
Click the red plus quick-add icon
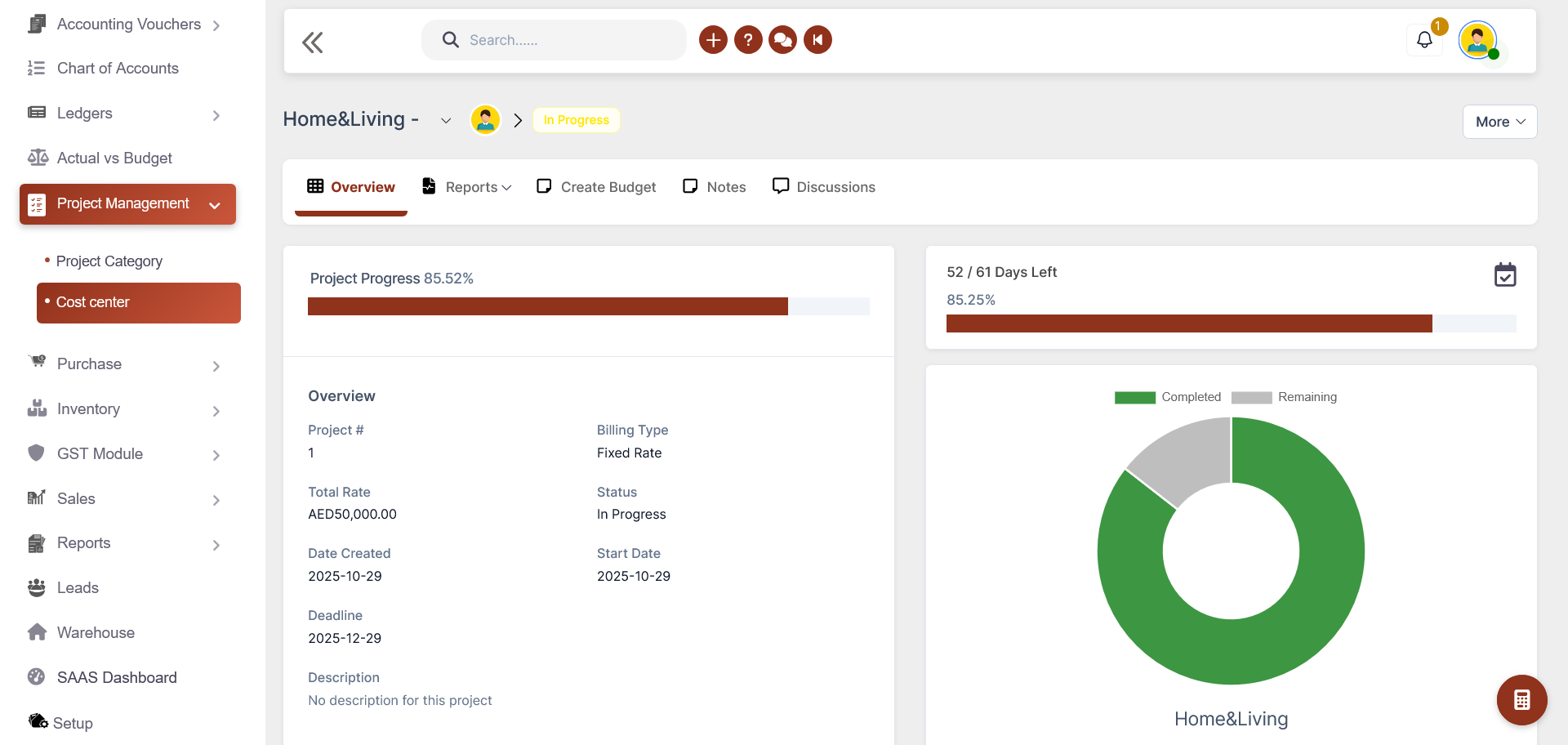click(x=712, y=40)
